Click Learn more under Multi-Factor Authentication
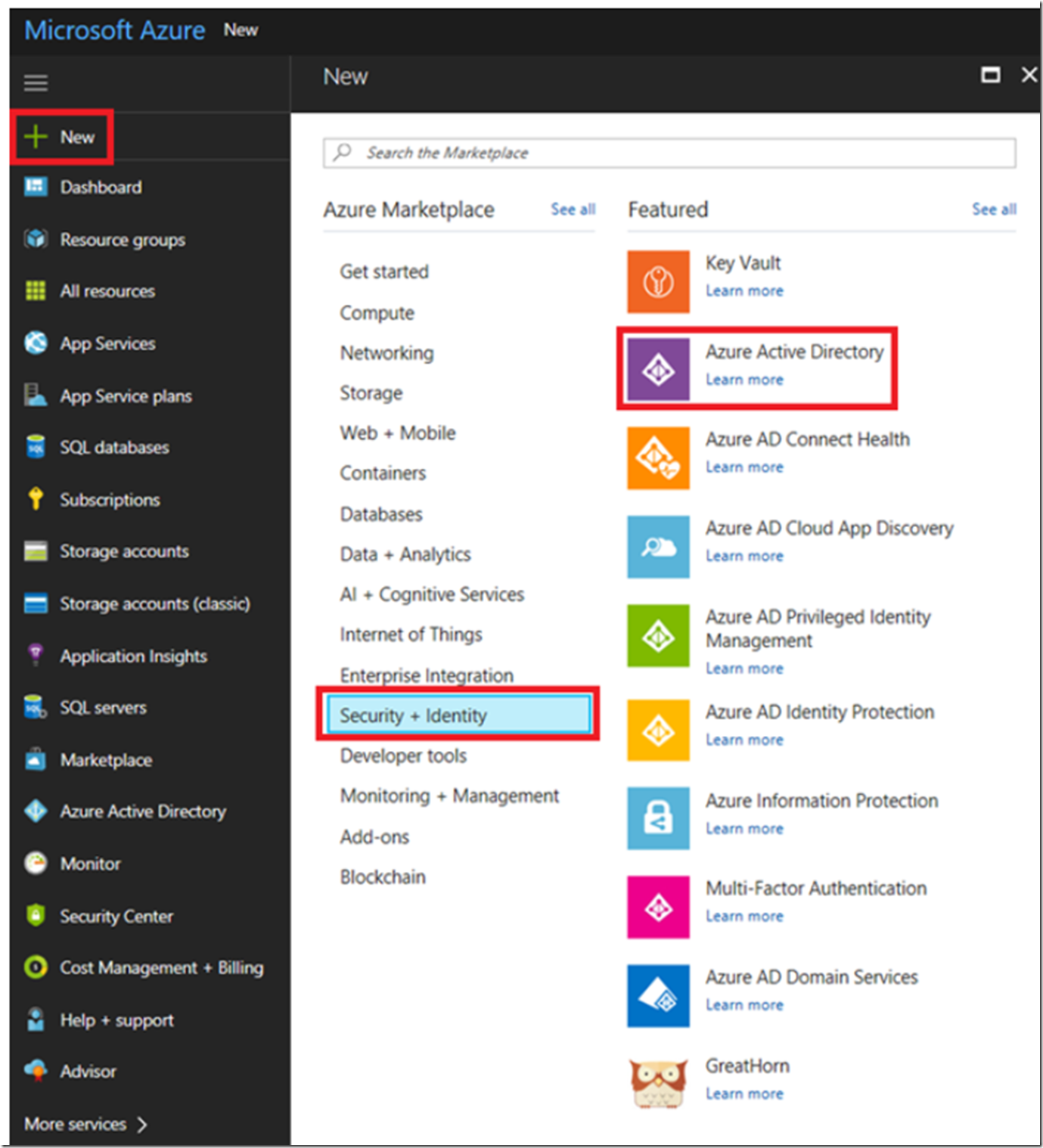 744,916
